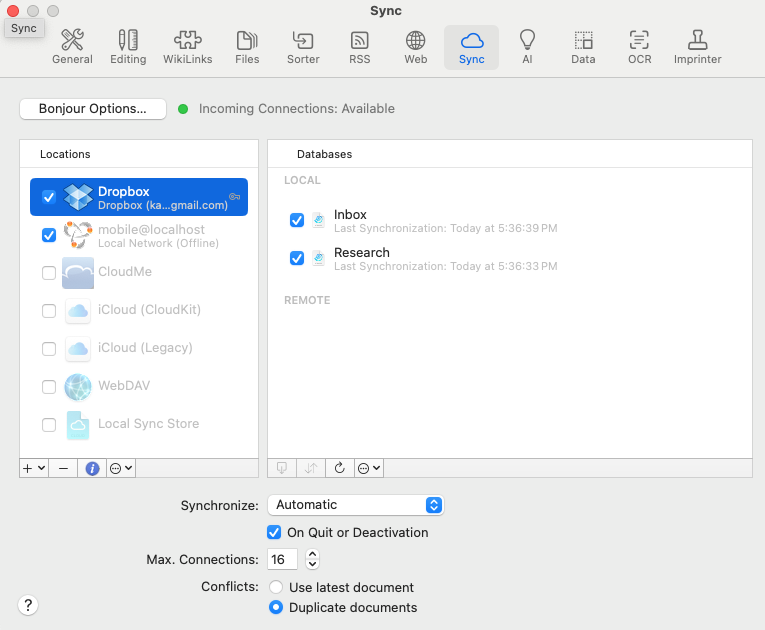Open the Synchronize Automatic dropdown
The image size is (765, 630).
(356, 505)
